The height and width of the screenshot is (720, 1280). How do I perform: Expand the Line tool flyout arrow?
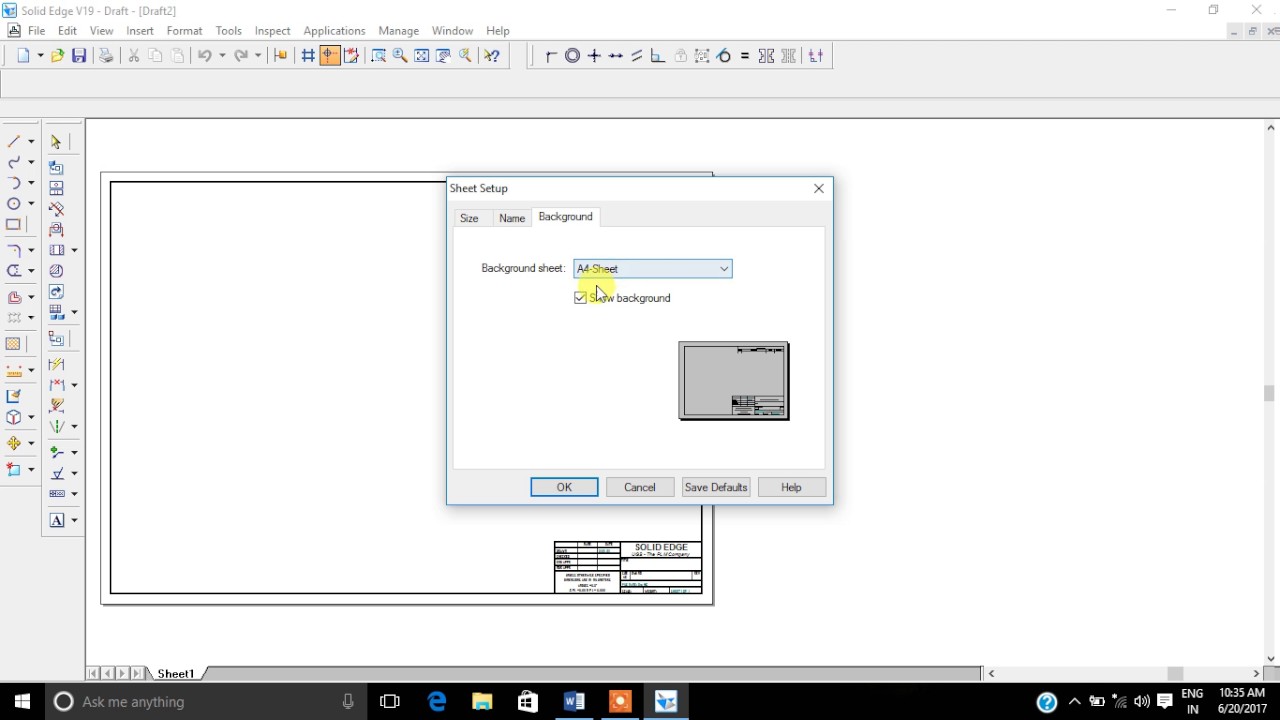tap(31, 141)
